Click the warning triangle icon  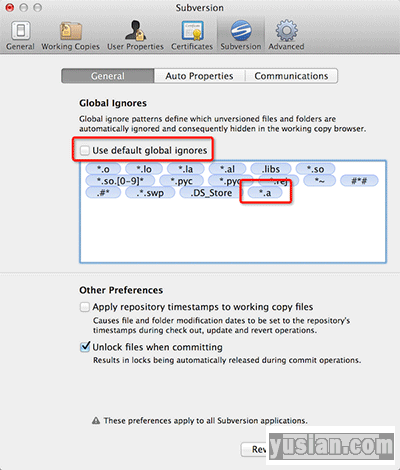[96, 420]
